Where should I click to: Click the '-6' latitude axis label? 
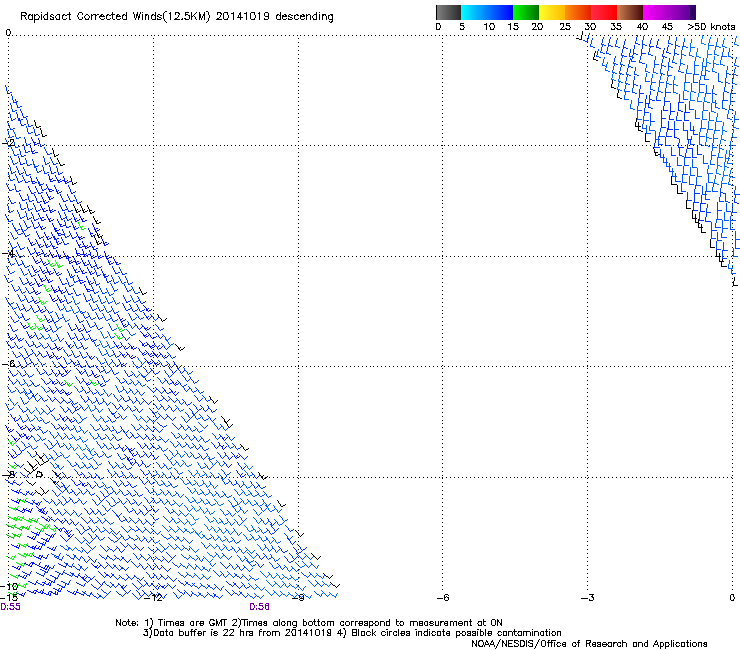click(9, 364)
